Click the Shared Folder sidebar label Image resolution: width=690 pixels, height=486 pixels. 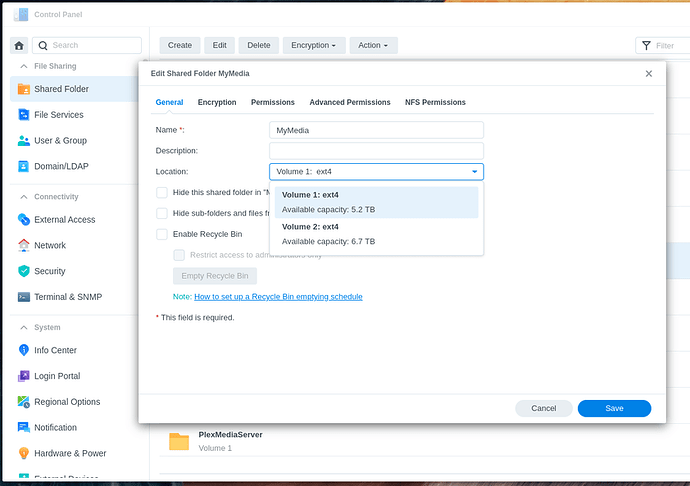coord(62,89)
